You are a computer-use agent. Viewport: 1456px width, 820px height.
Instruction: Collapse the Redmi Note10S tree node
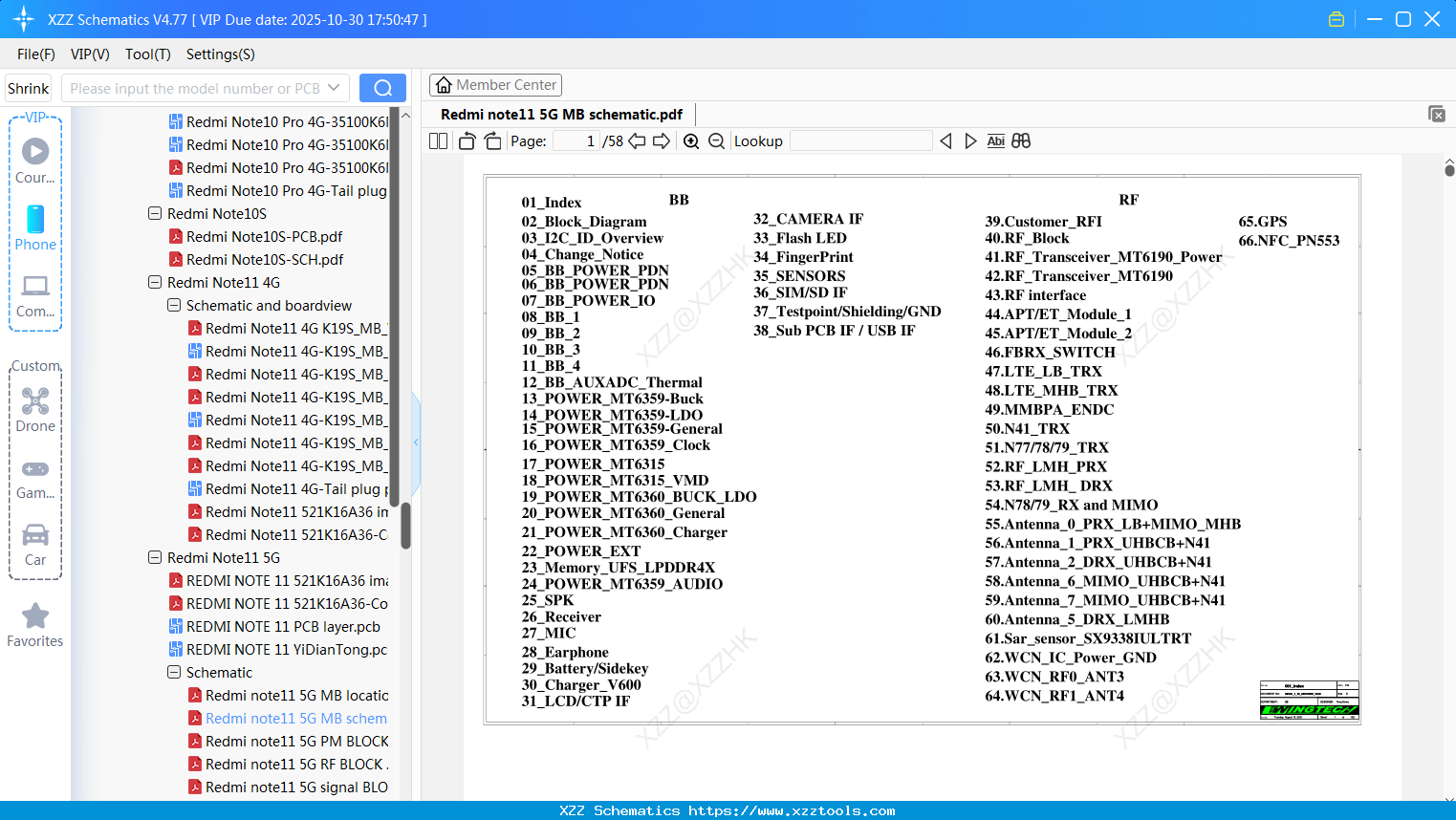tap(154, 213)
